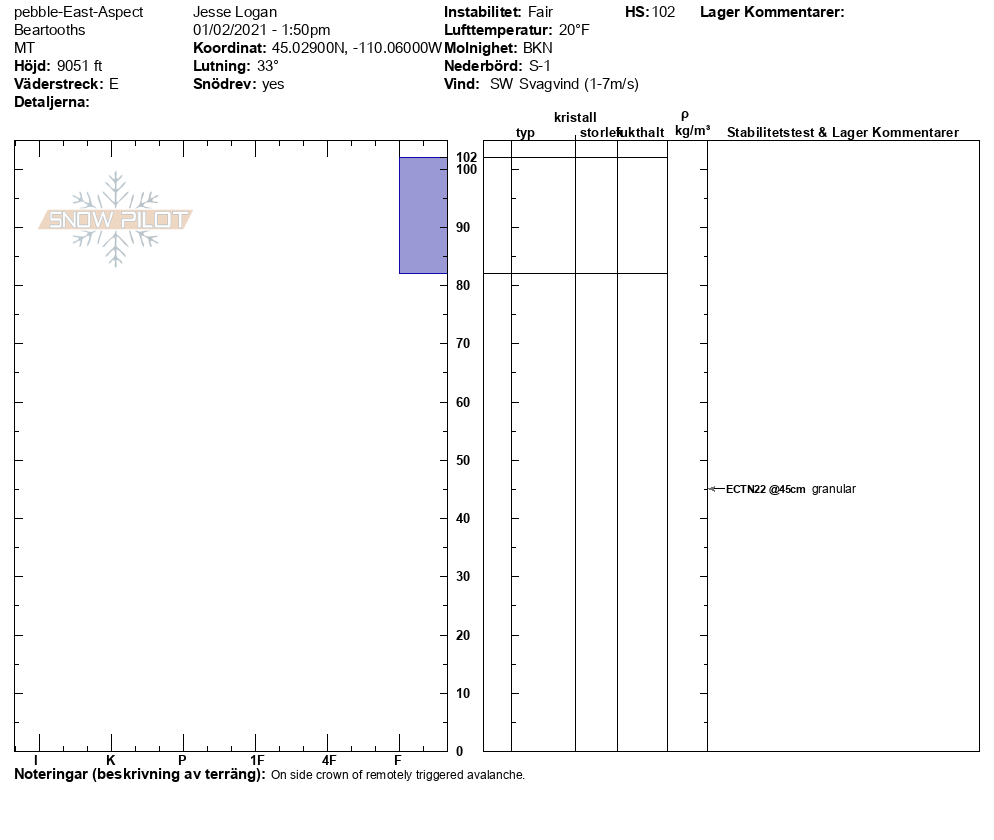Click 'Stabilitetstest & Lager Kommentarer' header
The height and width of the screenshot is (840, 994).
(842, 133)
